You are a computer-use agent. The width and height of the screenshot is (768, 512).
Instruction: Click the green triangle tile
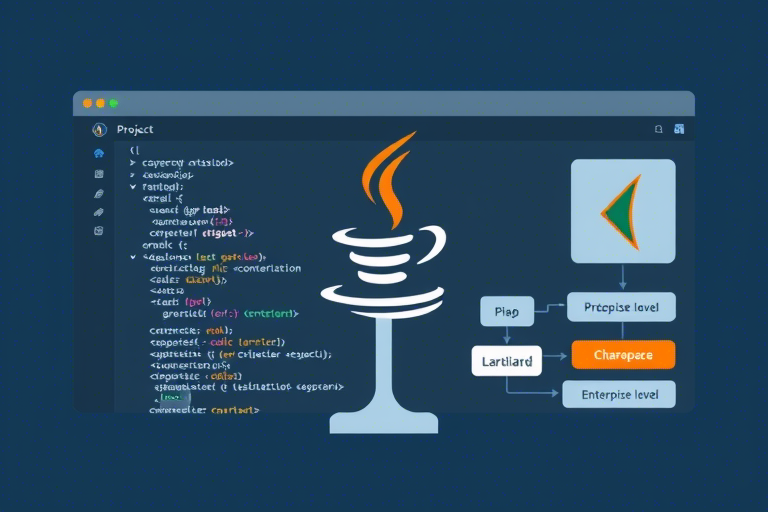point(623,211)
